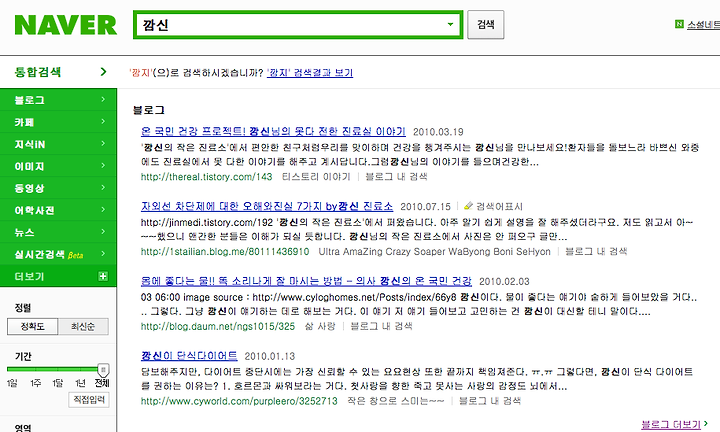Click URL http://blog.daum.net/ngs1015/325
This screenshot has height=432, width=720.
click(x=218, y=326)
